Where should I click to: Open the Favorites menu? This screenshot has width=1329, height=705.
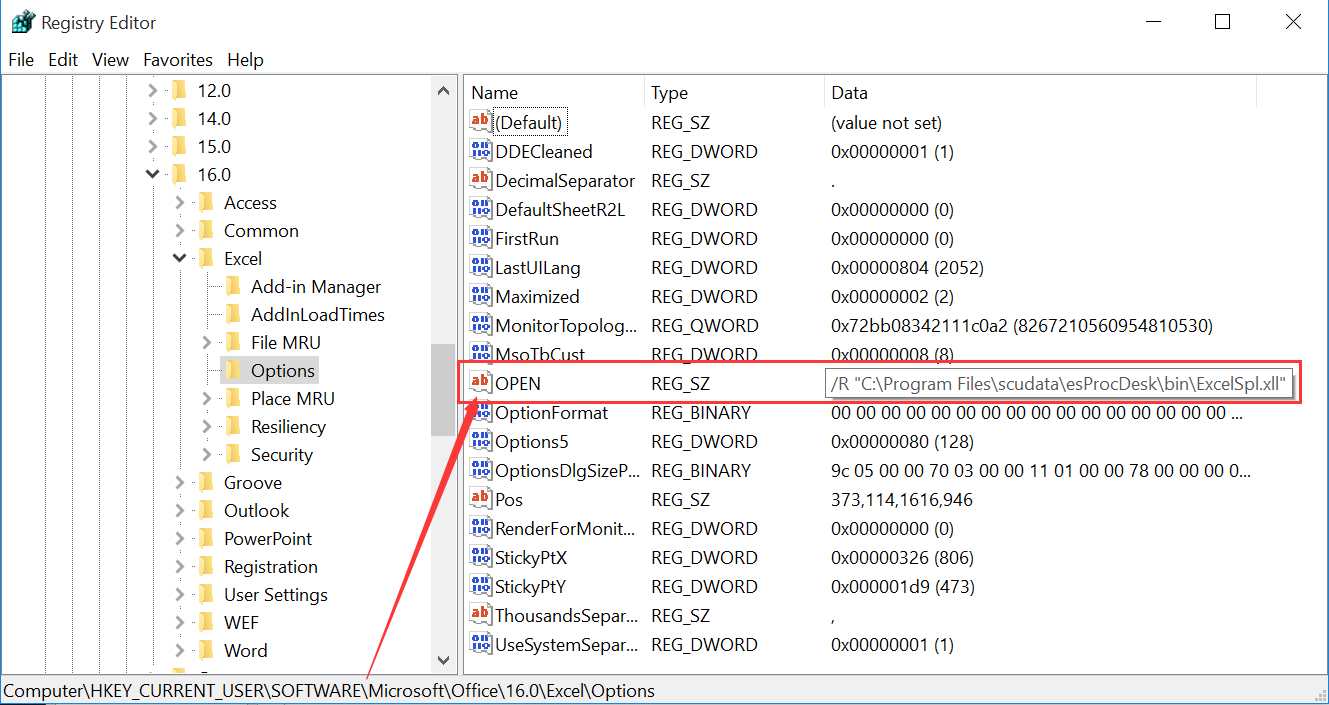coord(178,60)
